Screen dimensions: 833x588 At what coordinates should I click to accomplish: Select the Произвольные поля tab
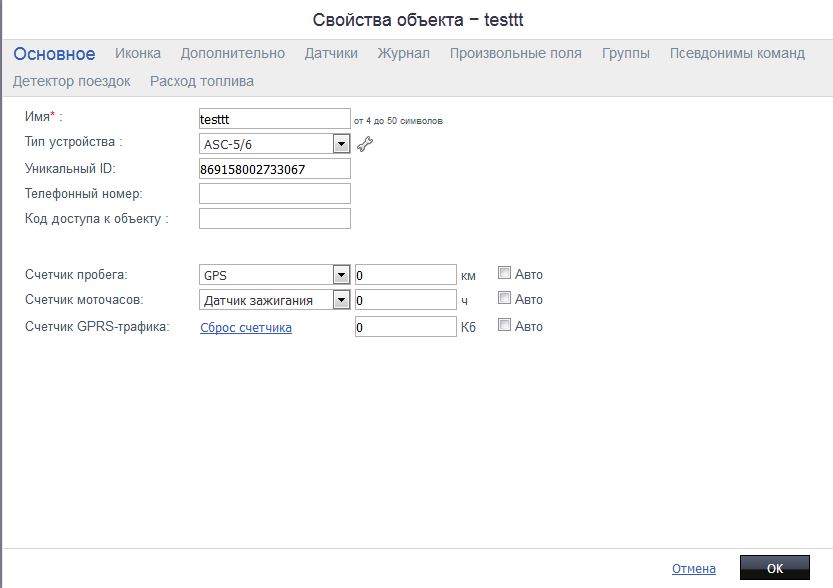[515, 54]
